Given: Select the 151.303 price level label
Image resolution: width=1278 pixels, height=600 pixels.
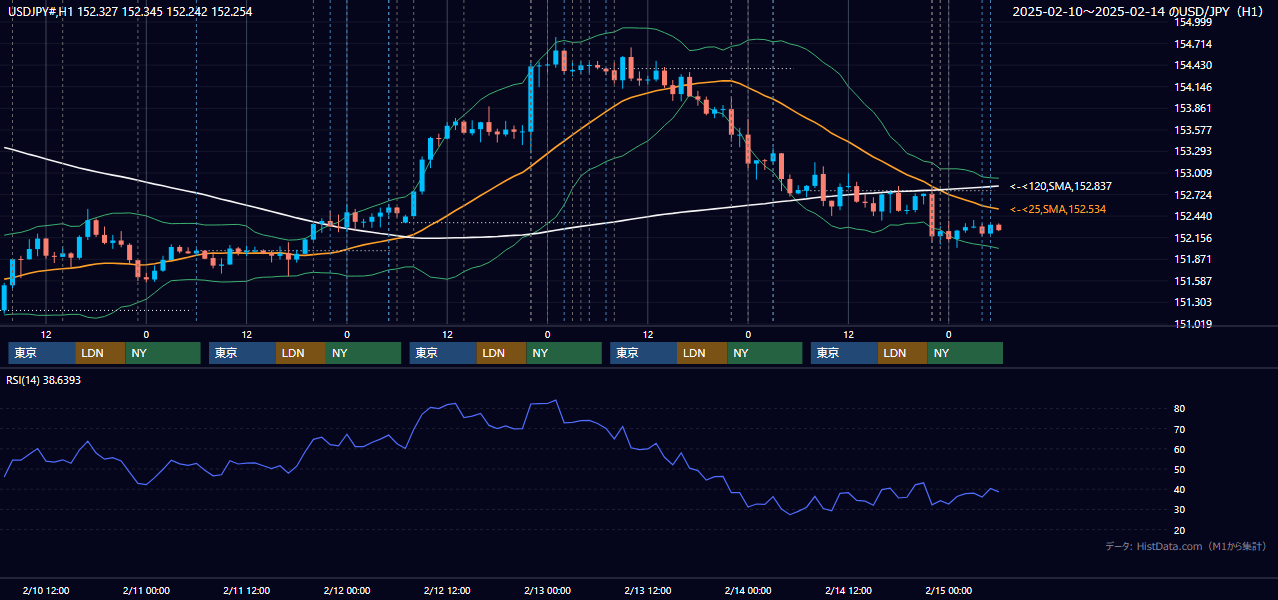Looking at the screenshot, I should tap(1193, 302).
